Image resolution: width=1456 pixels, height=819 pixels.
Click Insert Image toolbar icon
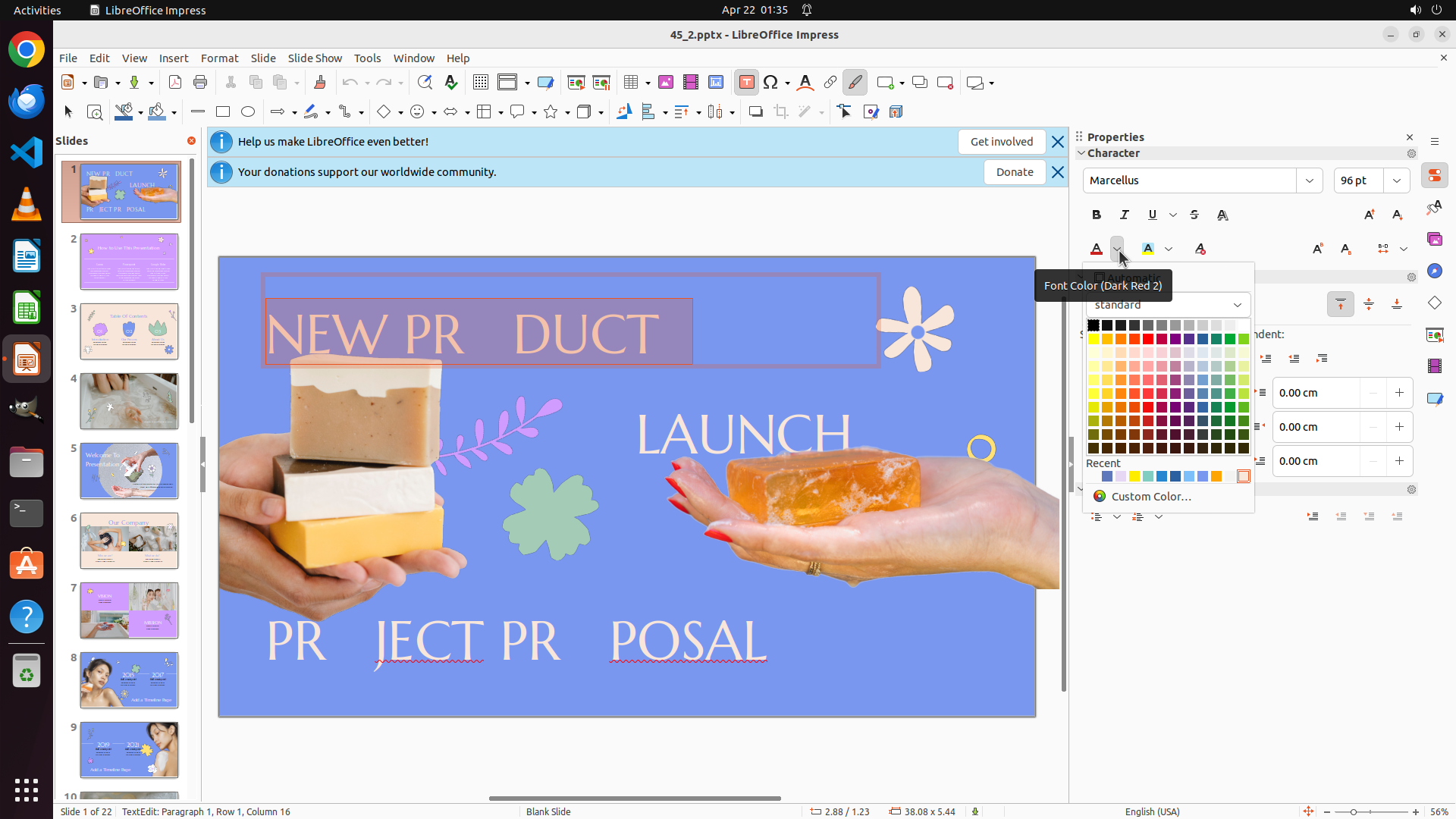(x=666, y=83)
